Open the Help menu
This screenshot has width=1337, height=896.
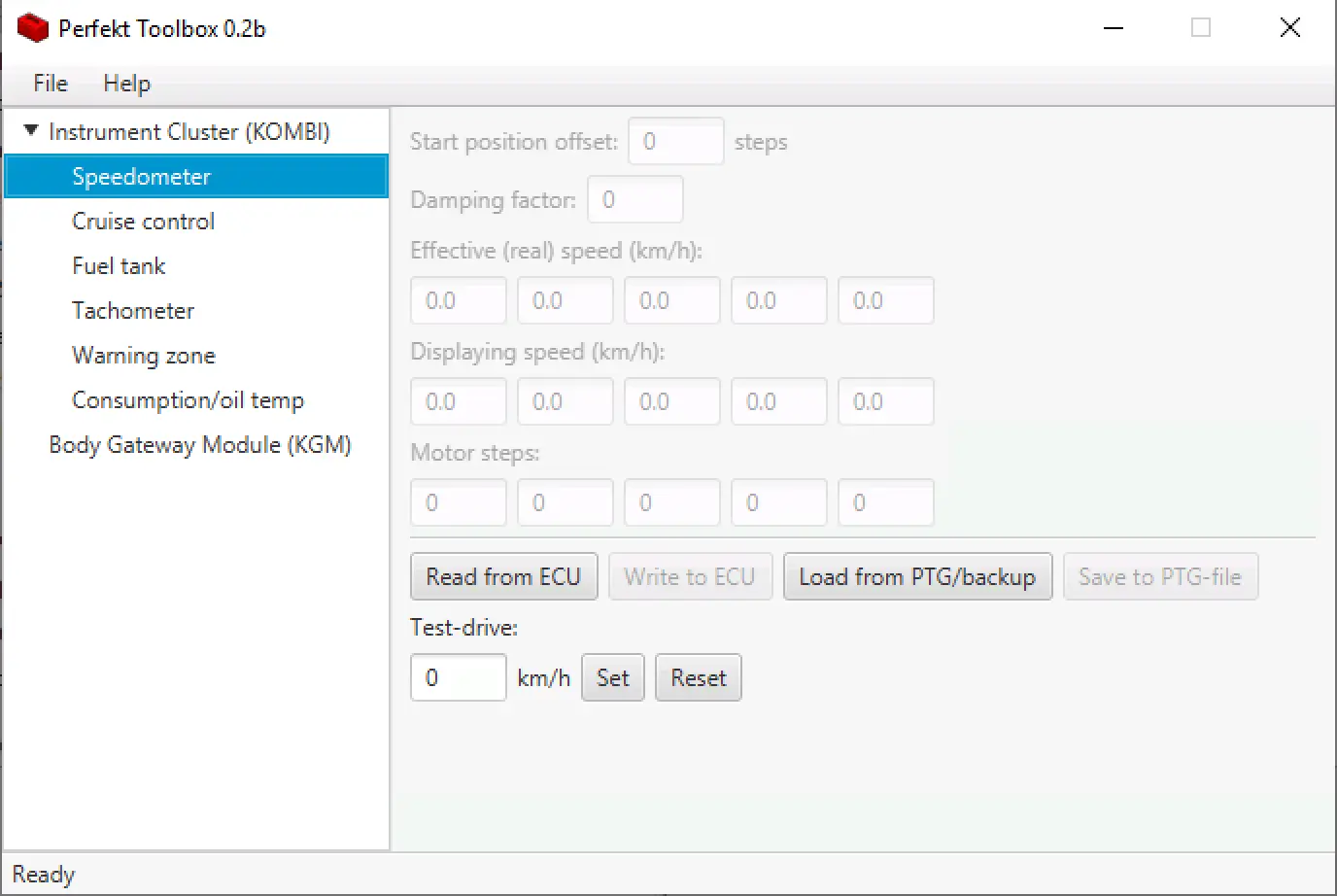coord(126,84)
